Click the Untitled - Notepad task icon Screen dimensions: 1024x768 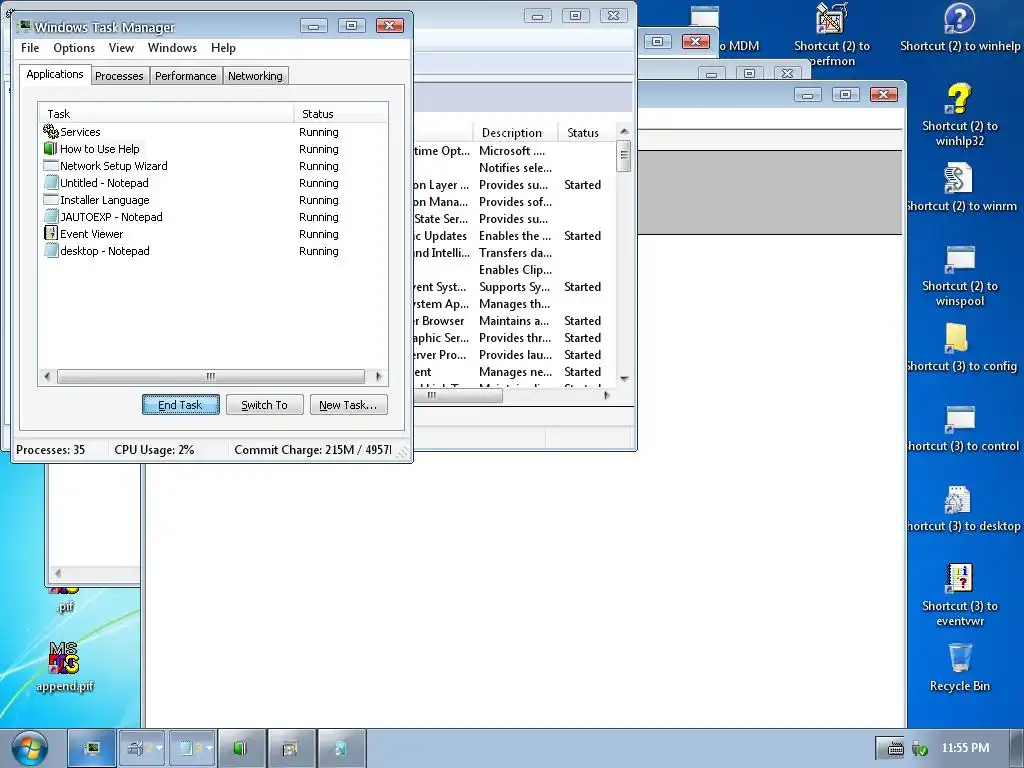tap(51, 183)
